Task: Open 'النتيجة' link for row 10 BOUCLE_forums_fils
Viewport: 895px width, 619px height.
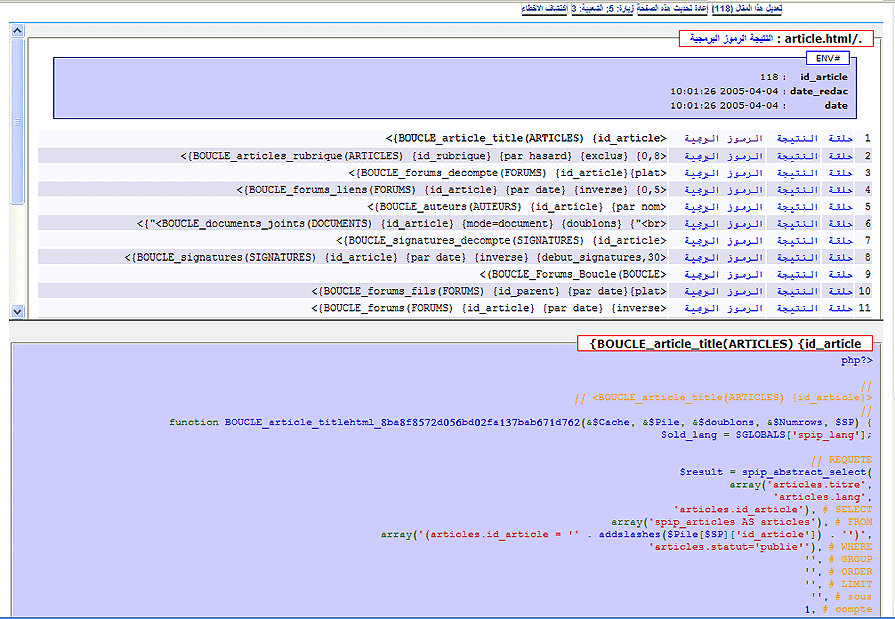Action: pyautogui.click(x=797, y=292)
